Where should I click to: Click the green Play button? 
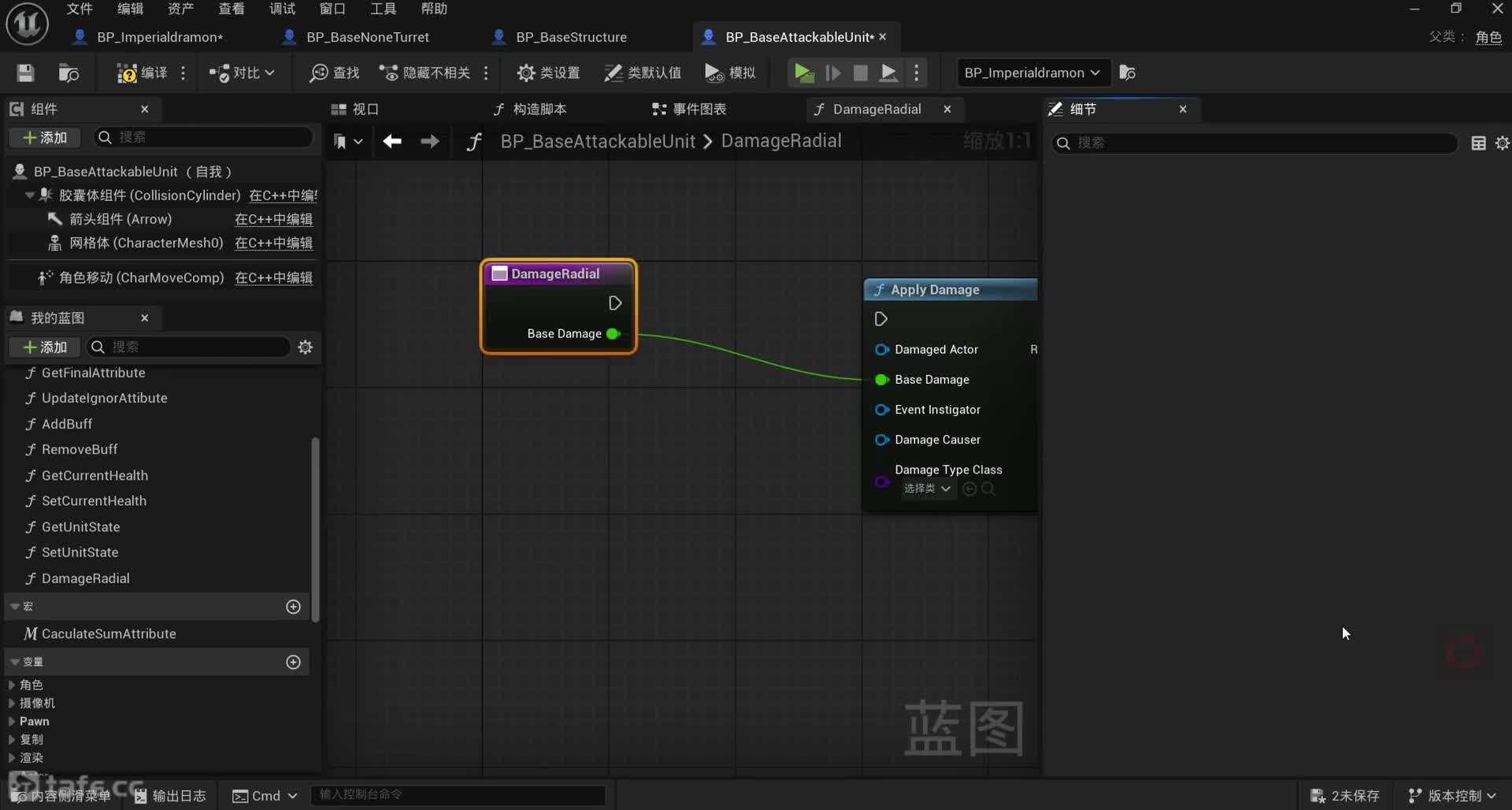tap(802, 72)
